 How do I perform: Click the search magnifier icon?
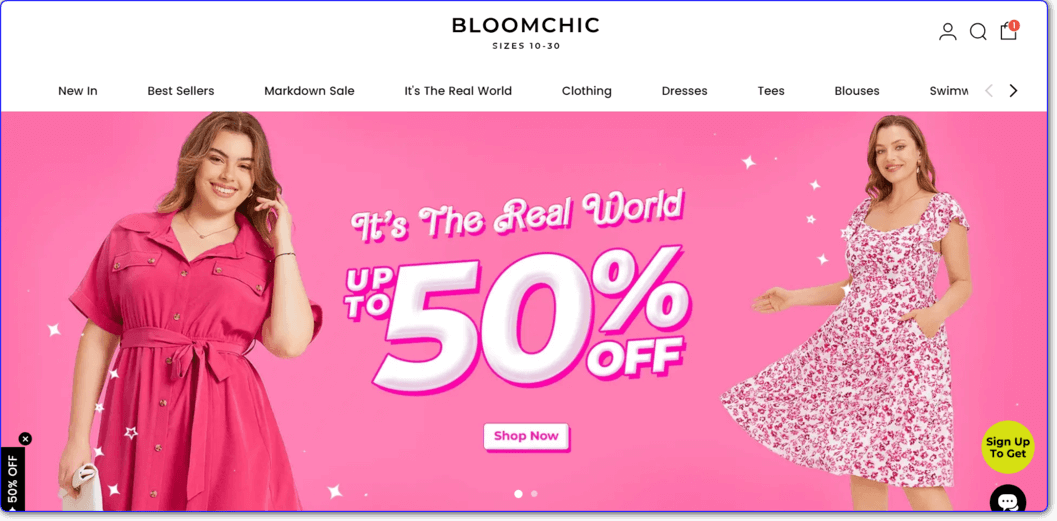978,32
